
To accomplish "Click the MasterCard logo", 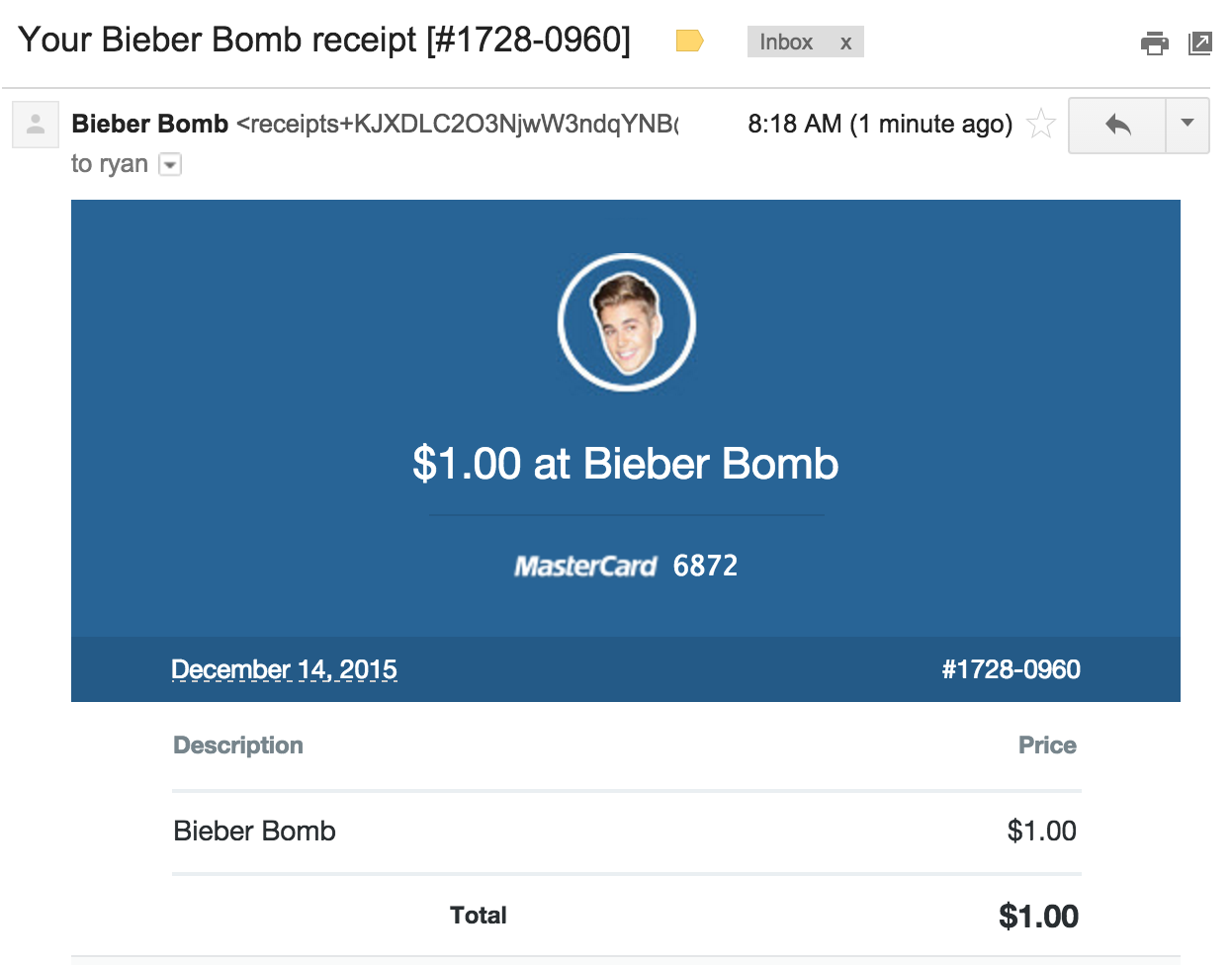I will coord(585,566).
